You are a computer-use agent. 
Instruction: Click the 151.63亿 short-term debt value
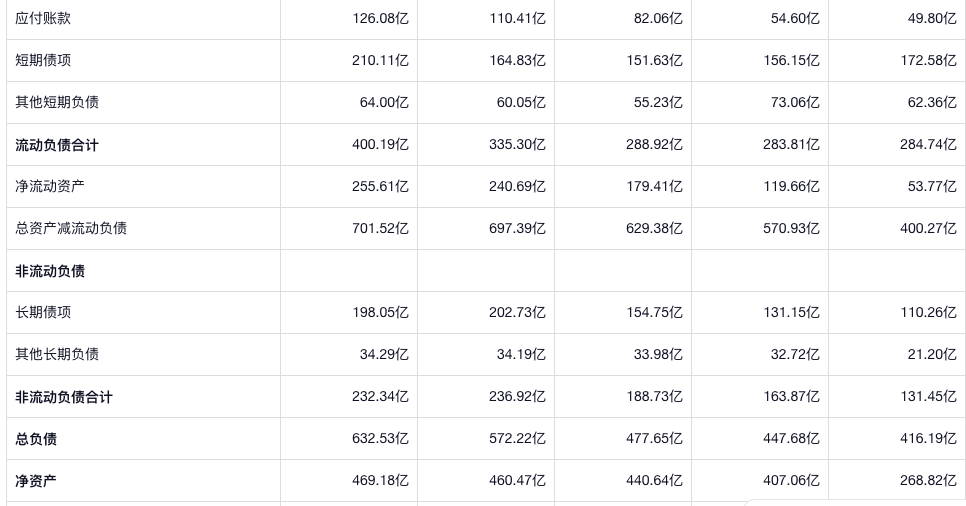[654, 60]
